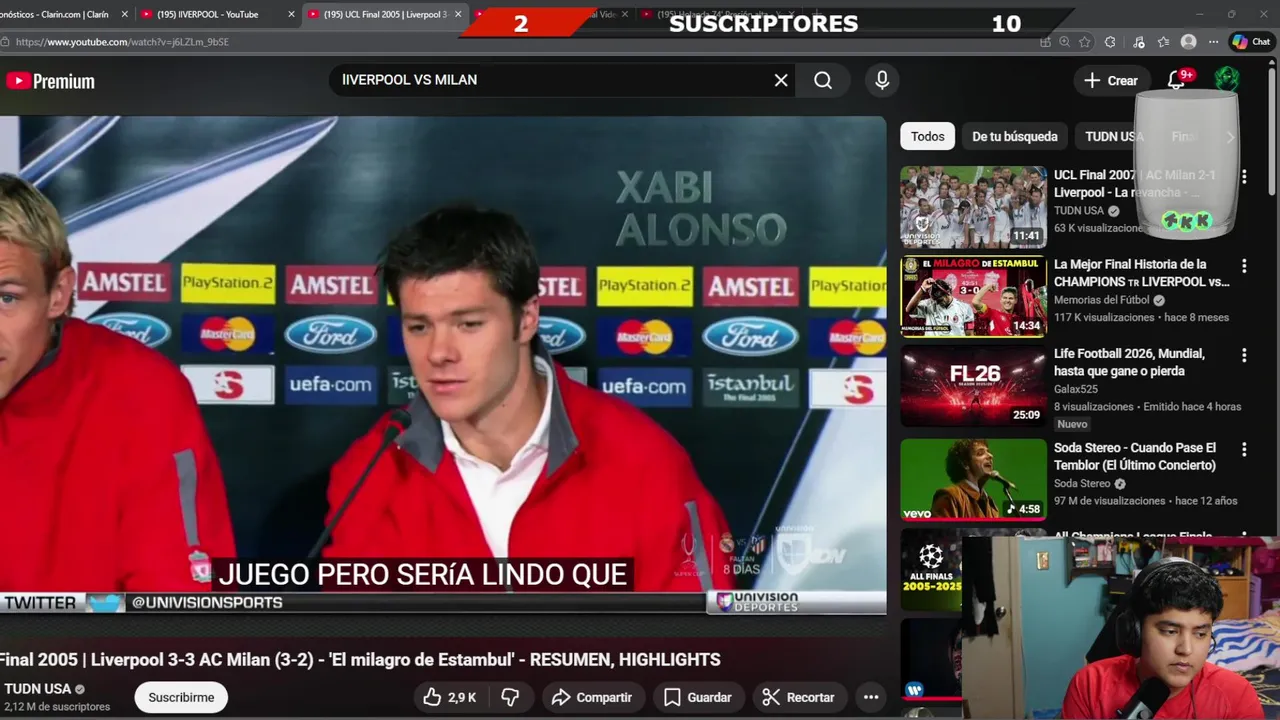The height and width of the screenshot is (720, 1280).
Task: Open options for Life Football 2026 video
Action: point(1244,355)
